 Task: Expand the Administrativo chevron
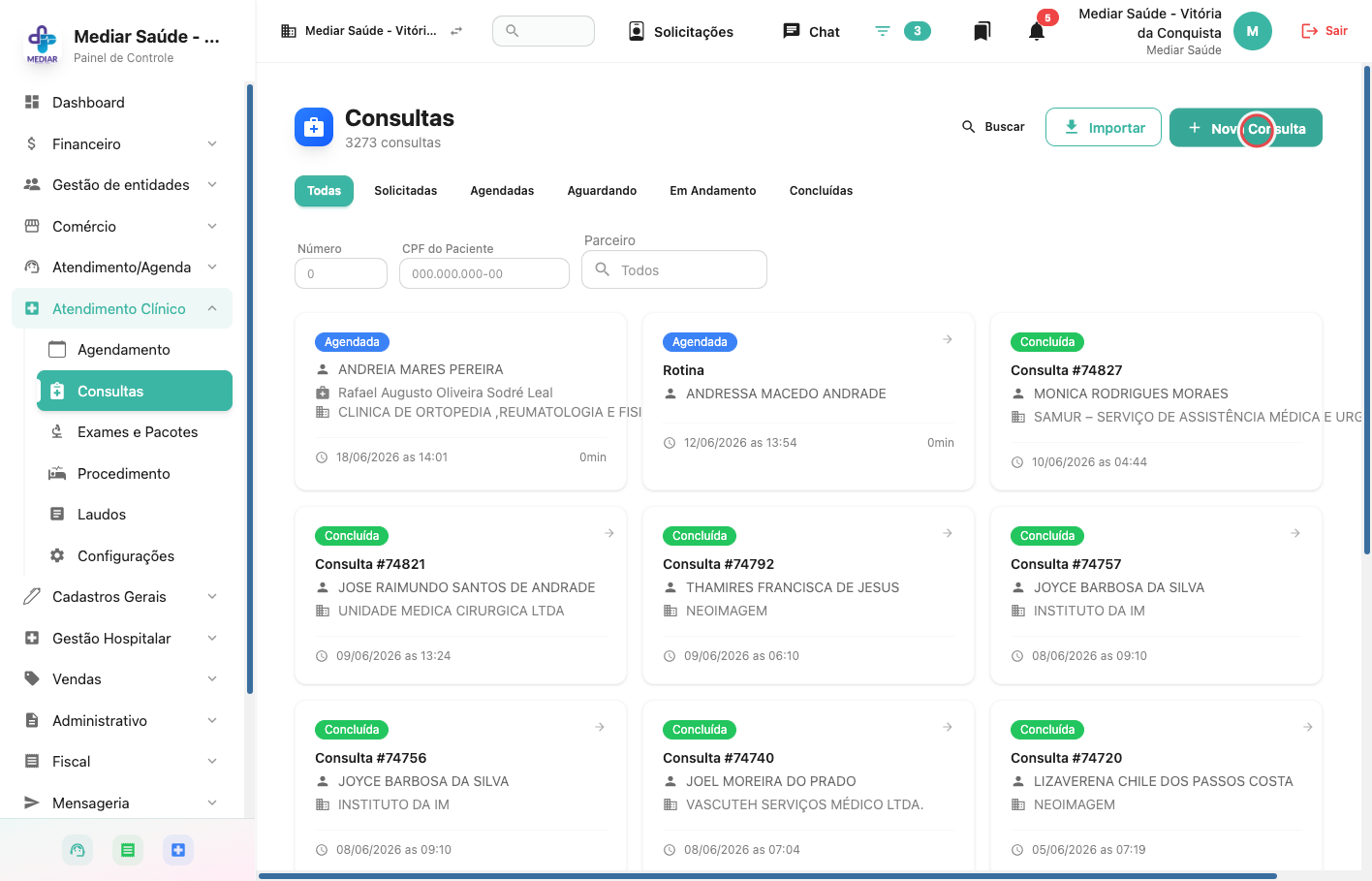pyautogui.click(x=212, y=720)
